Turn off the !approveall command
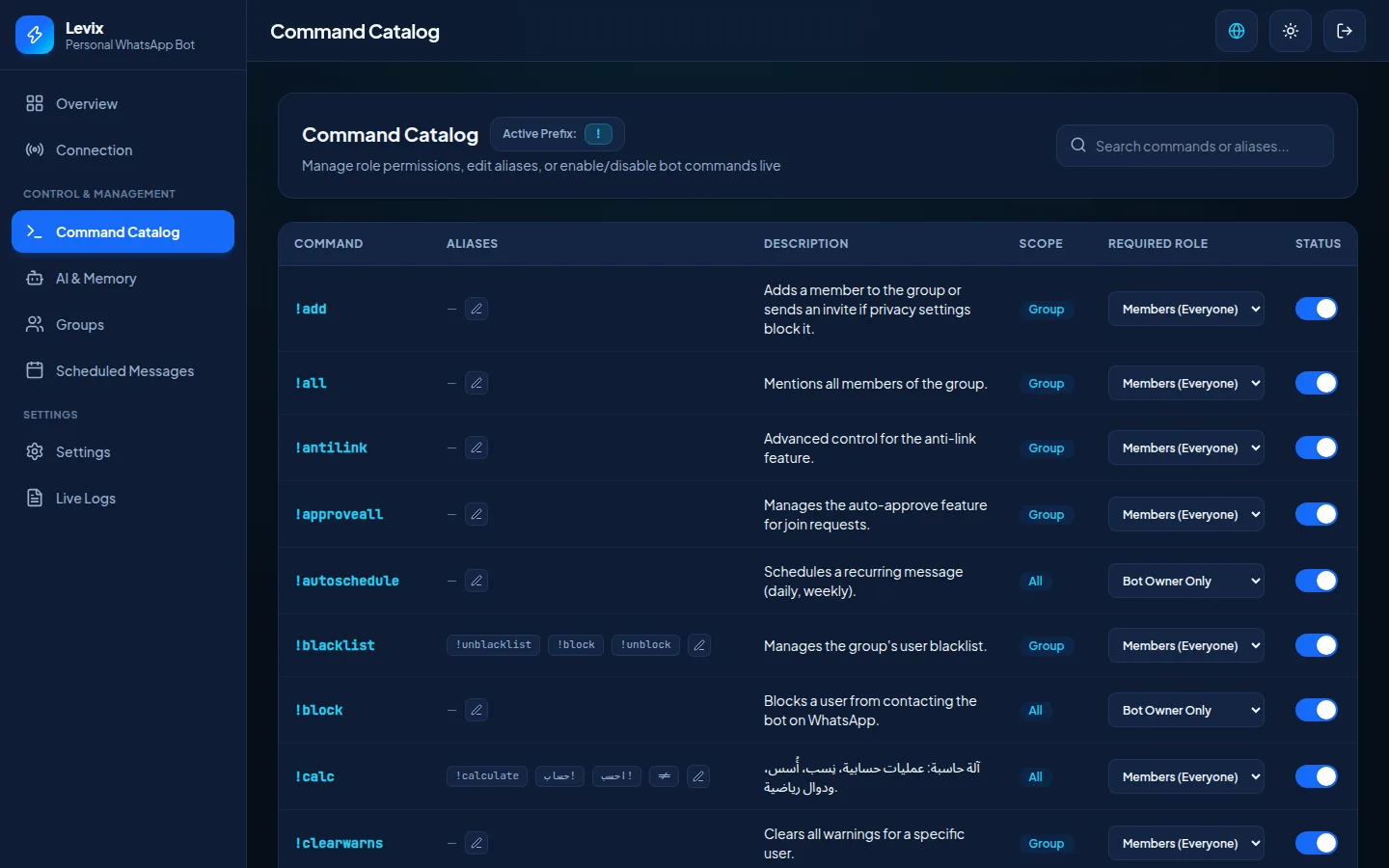Image resolution: width=1389 pixels, height=868 pixels. pyautogui.click(x=1317, y=514)
